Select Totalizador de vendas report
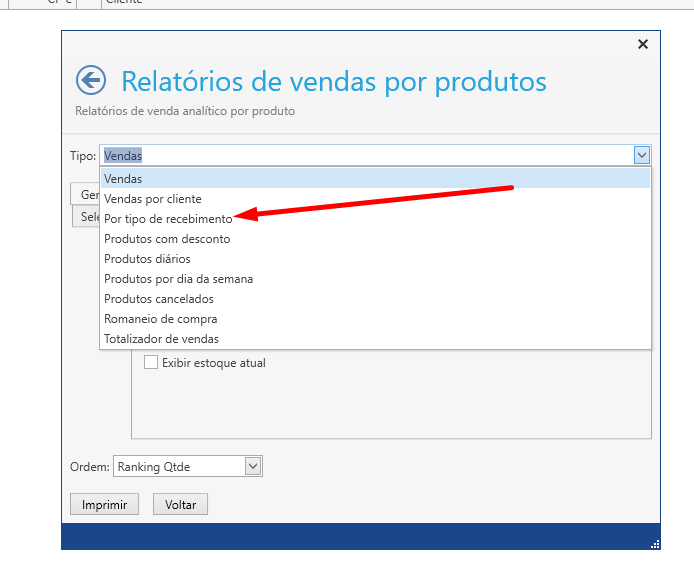 tap(161, 339)
